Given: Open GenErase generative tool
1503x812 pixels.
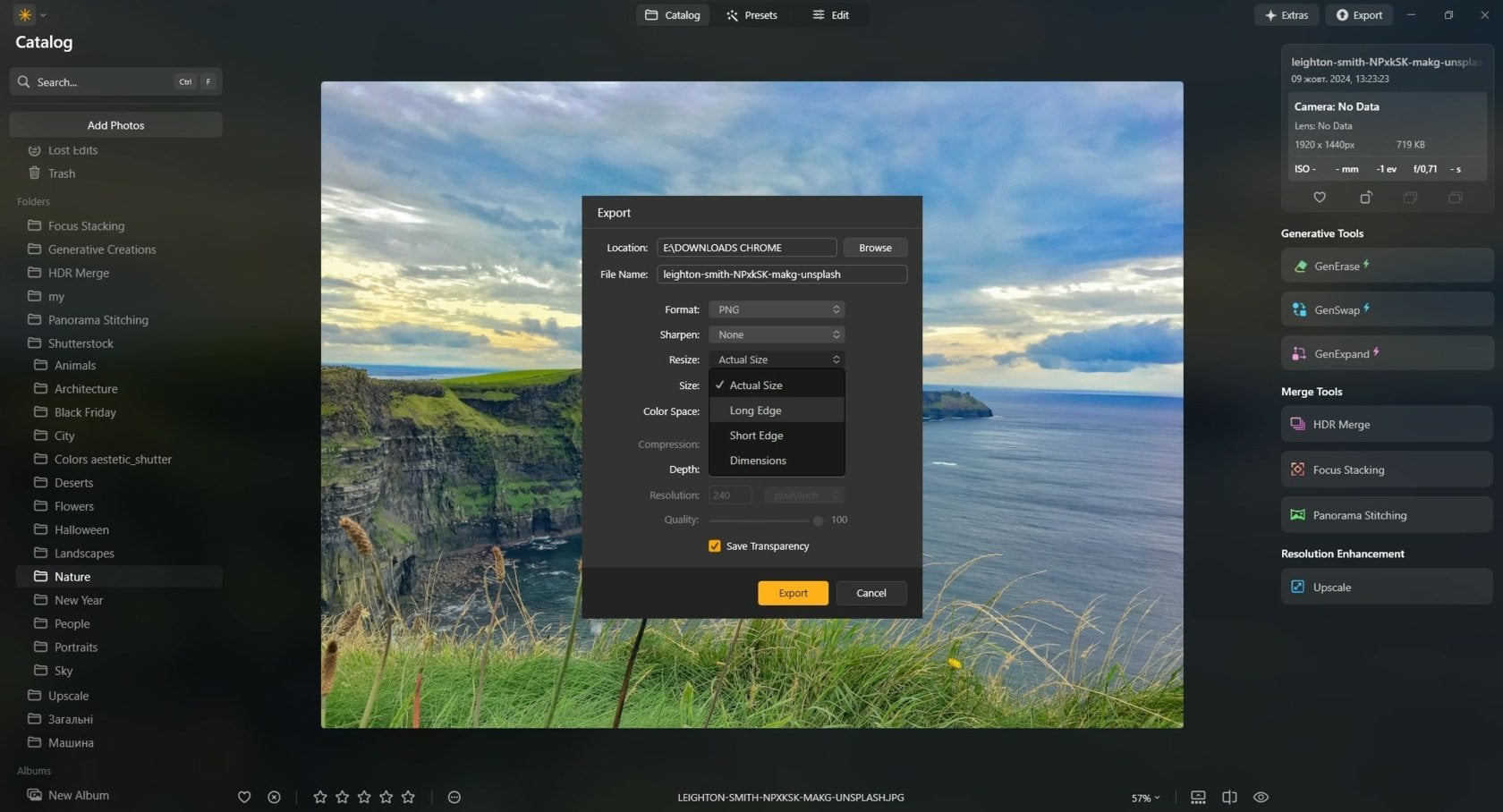Looking at the screenshot, I should (x=1386, y=266).
